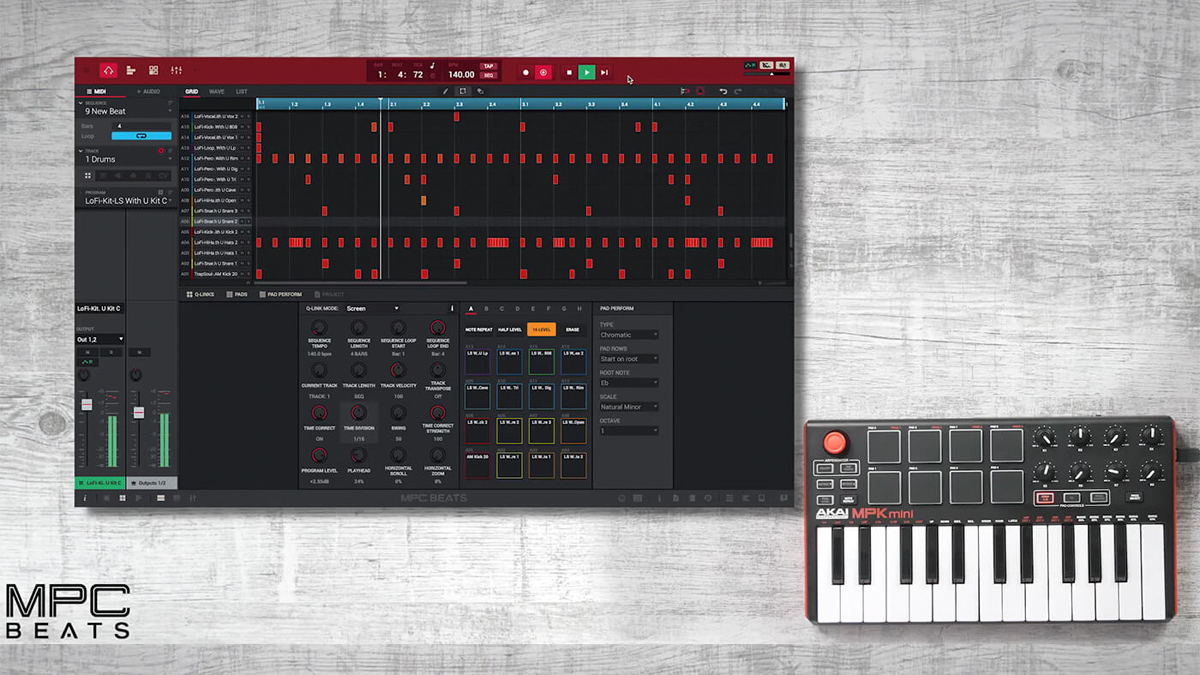The image size is (1200, 675).
Task: Select pad bank B
Action: 485,308
